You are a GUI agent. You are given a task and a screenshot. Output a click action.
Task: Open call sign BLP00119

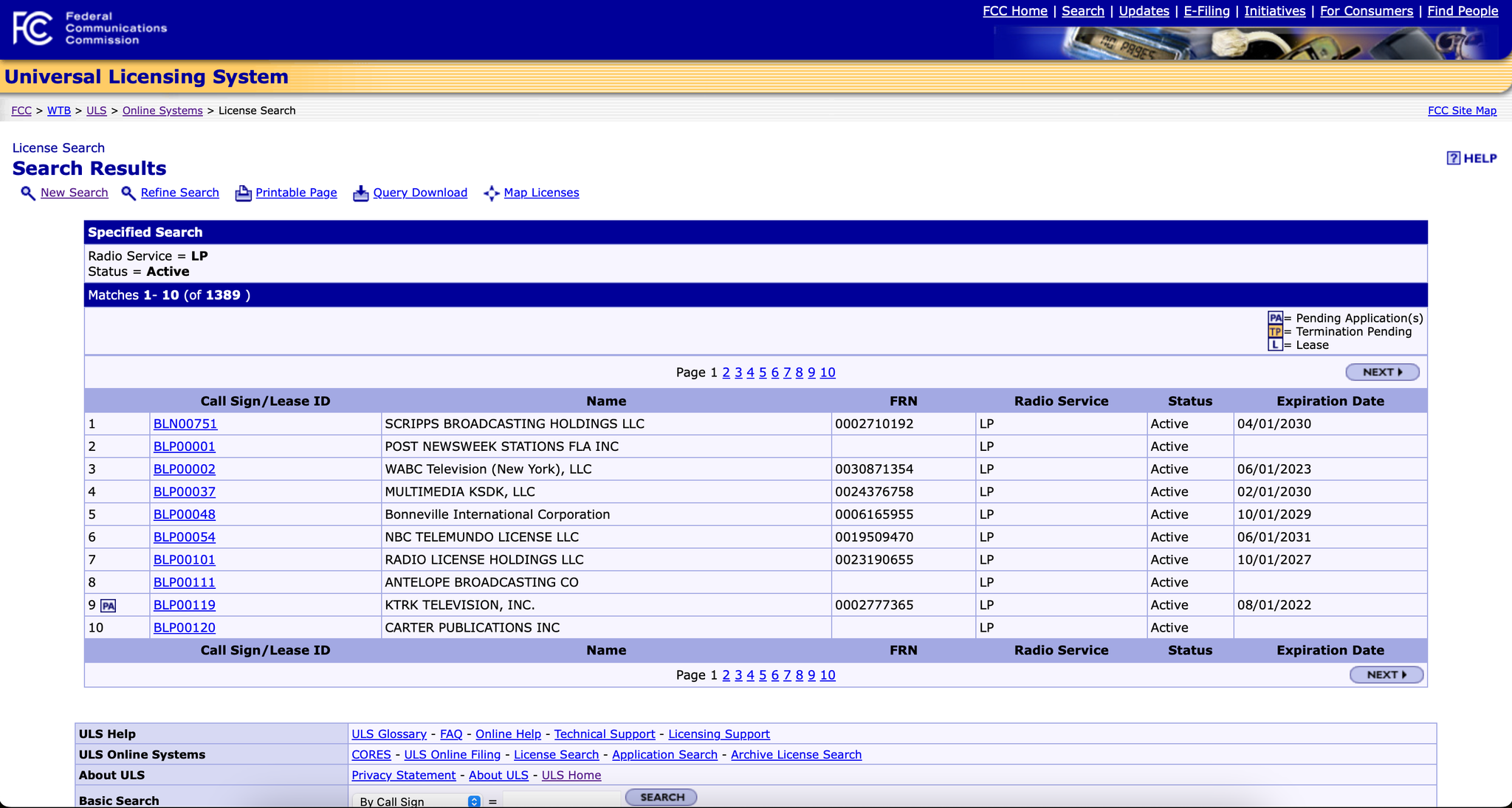click(185, 605)
